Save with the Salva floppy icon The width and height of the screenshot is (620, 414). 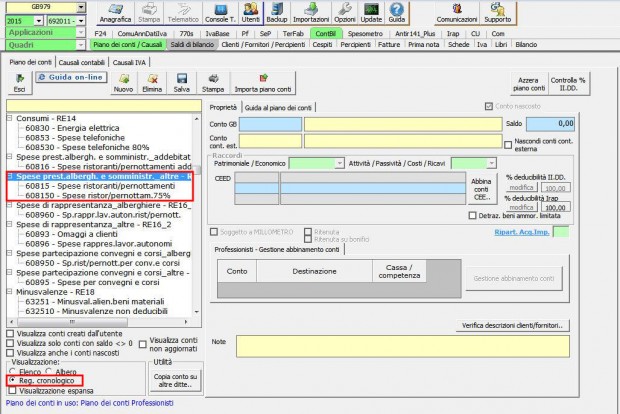[181, 83]
